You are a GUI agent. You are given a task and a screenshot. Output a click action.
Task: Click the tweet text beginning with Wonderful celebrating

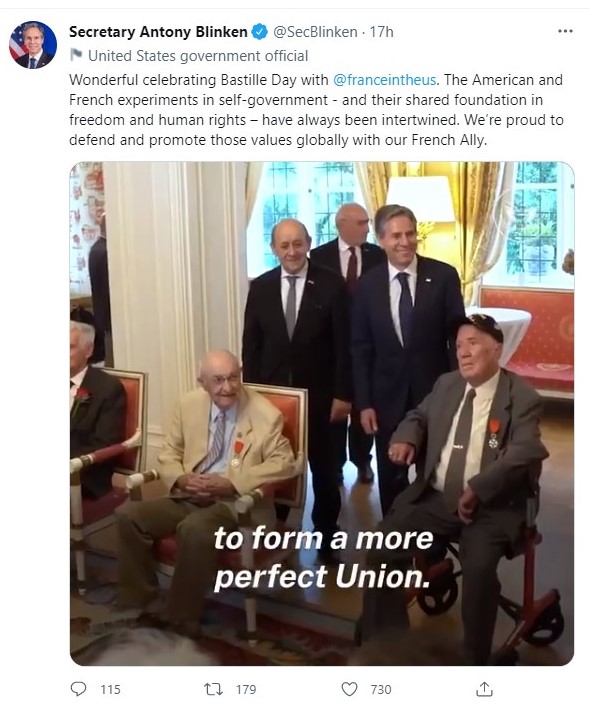tap(316, 110)
